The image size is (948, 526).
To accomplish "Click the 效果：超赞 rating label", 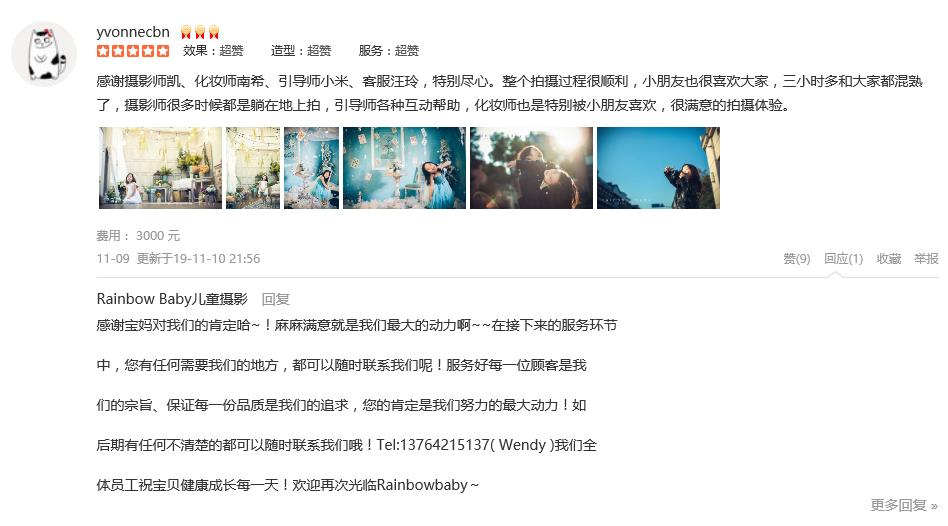I will click(213, 51).
